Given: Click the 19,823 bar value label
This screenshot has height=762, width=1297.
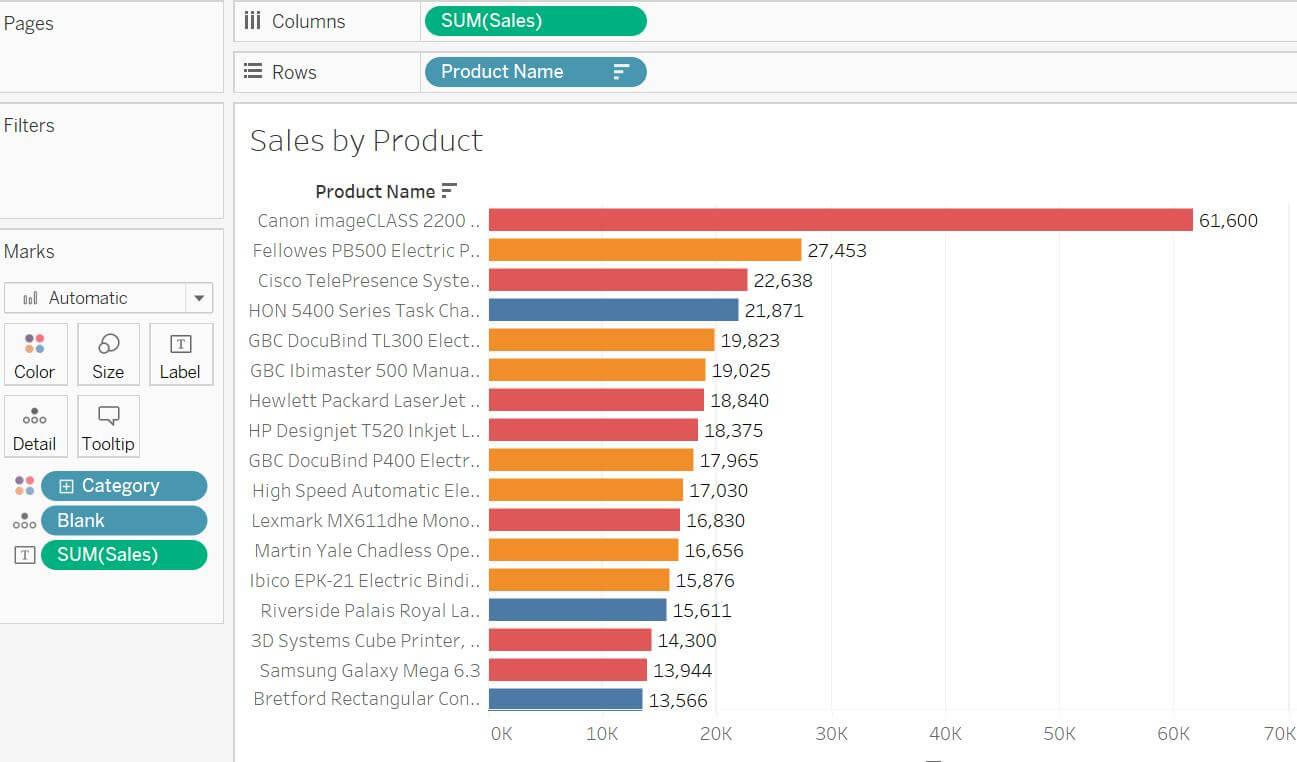Looking at the screenshot, I should 750,341.
